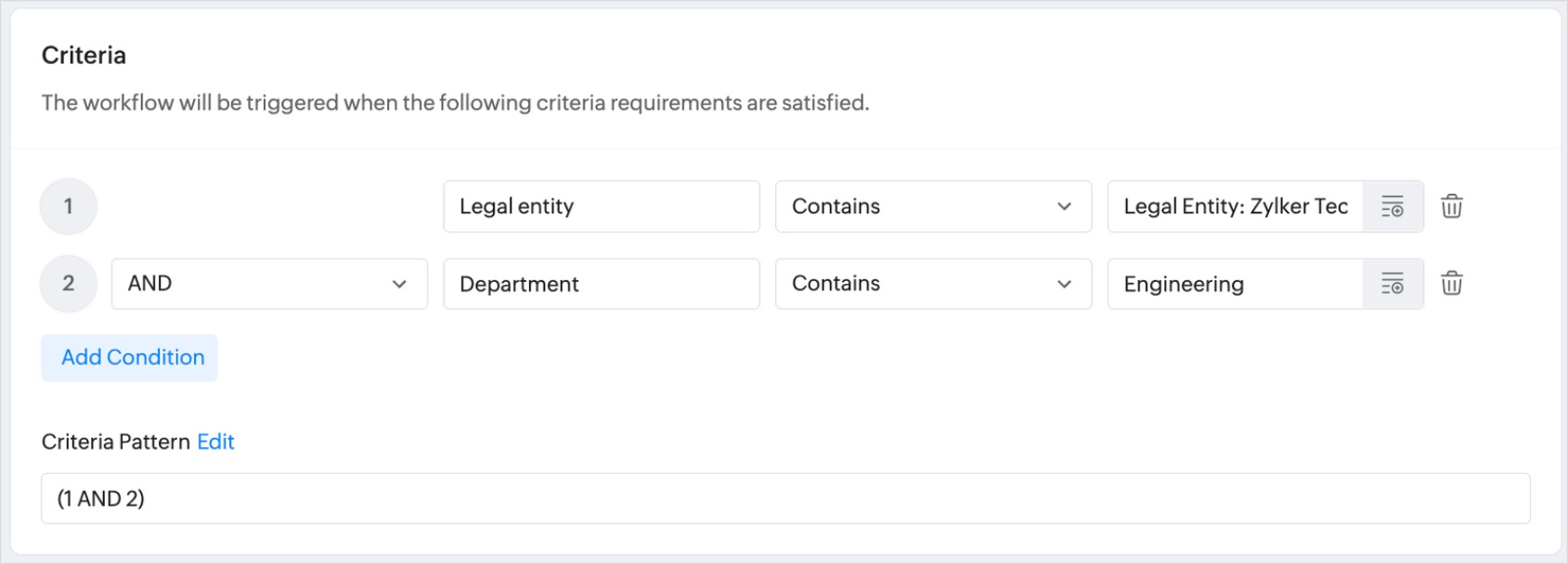
Task: Open value picker for Legal Entity row
Action: tap(1392, 206)
